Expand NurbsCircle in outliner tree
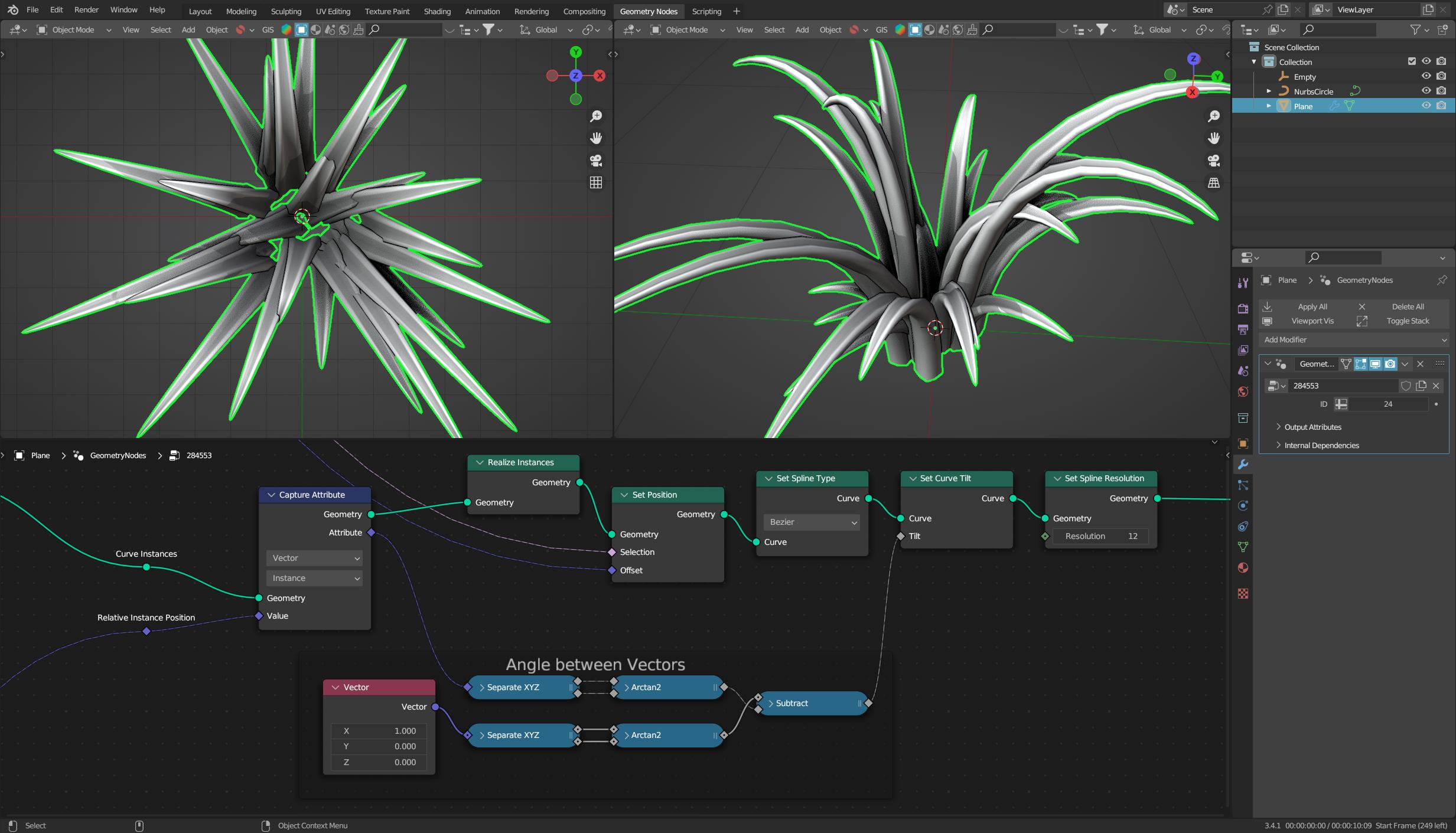This screenshot has width=1456, height=833. pyautogui.click(x=1269, y=91)
